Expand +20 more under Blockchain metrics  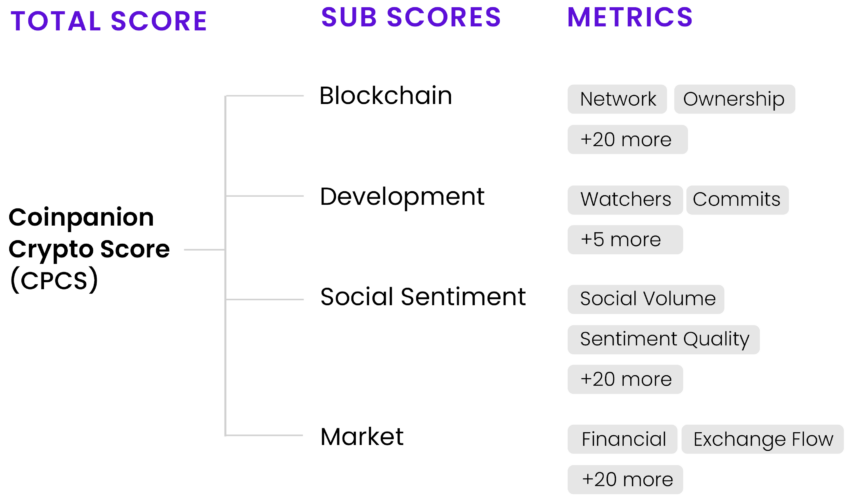[x=628, y=140]
